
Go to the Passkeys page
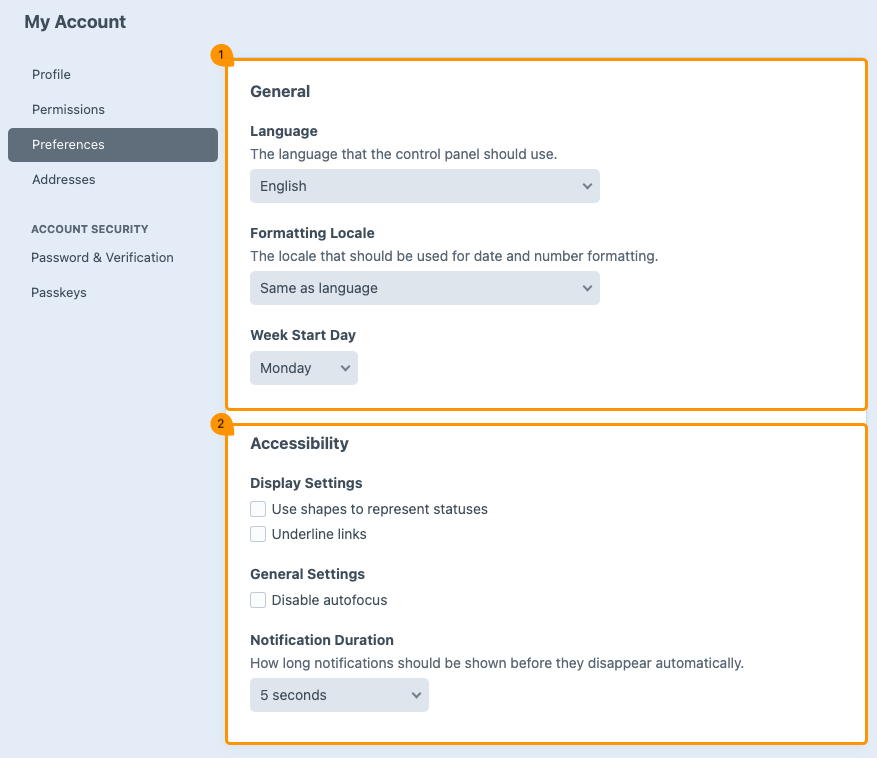[x=58, y=292]
